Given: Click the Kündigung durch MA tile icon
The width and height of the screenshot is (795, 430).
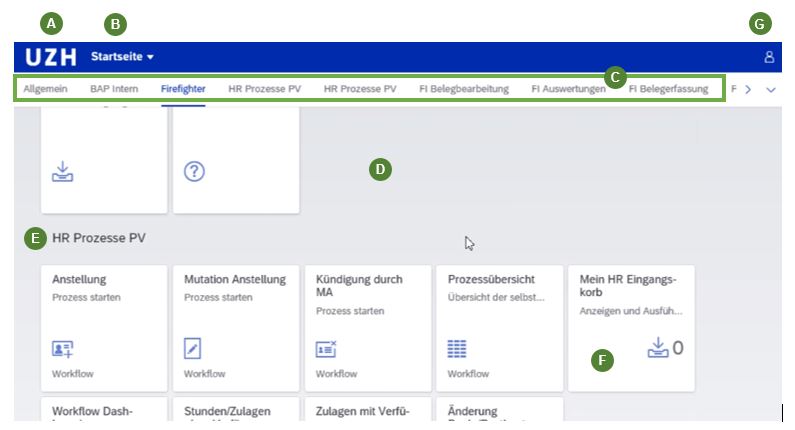Looking at the screenshot, I should click(326, 348).
